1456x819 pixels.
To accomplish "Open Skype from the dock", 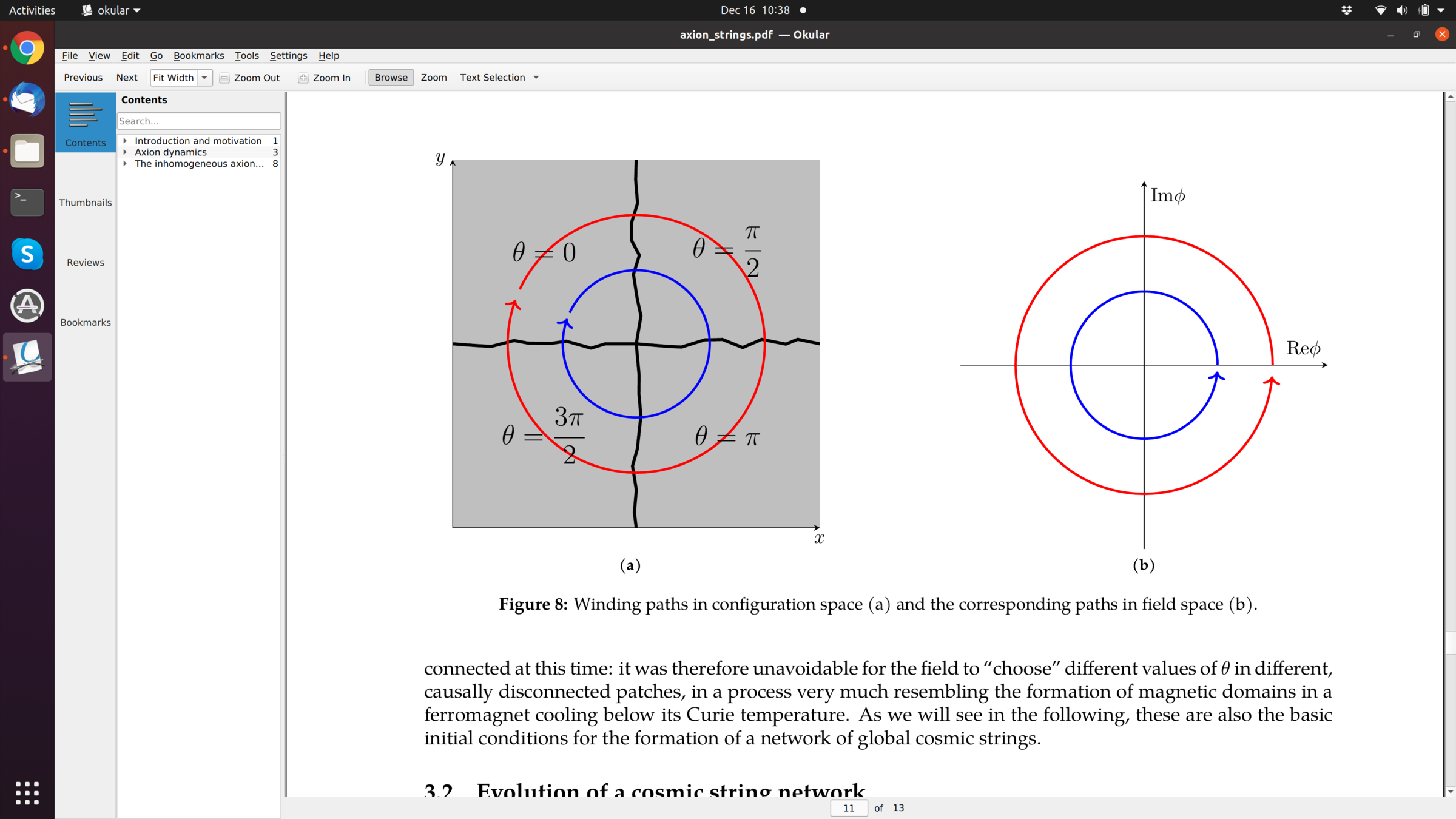I will (27, 254).
